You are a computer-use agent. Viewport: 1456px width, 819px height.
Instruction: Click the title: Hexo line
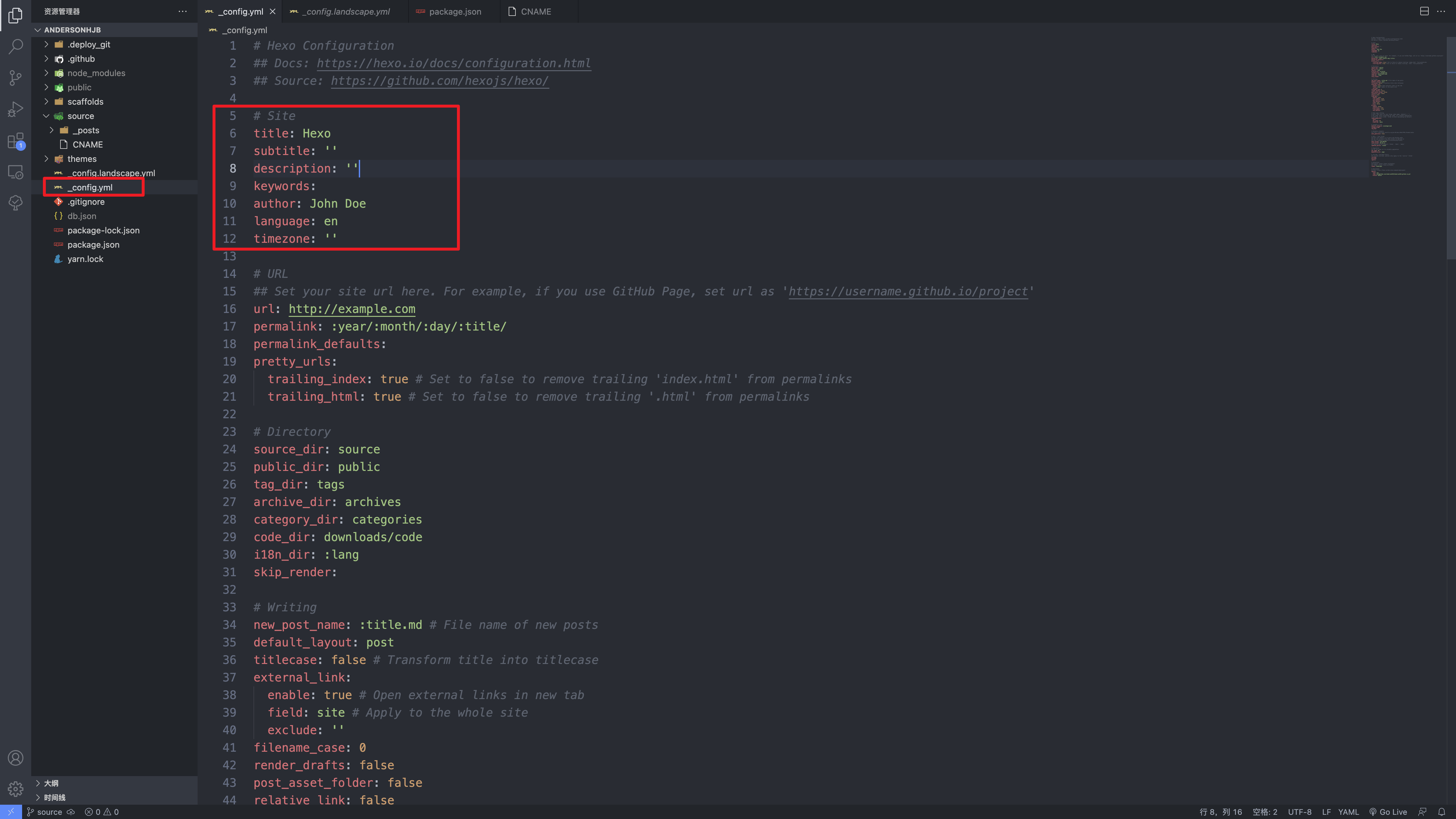click(292, 133)
